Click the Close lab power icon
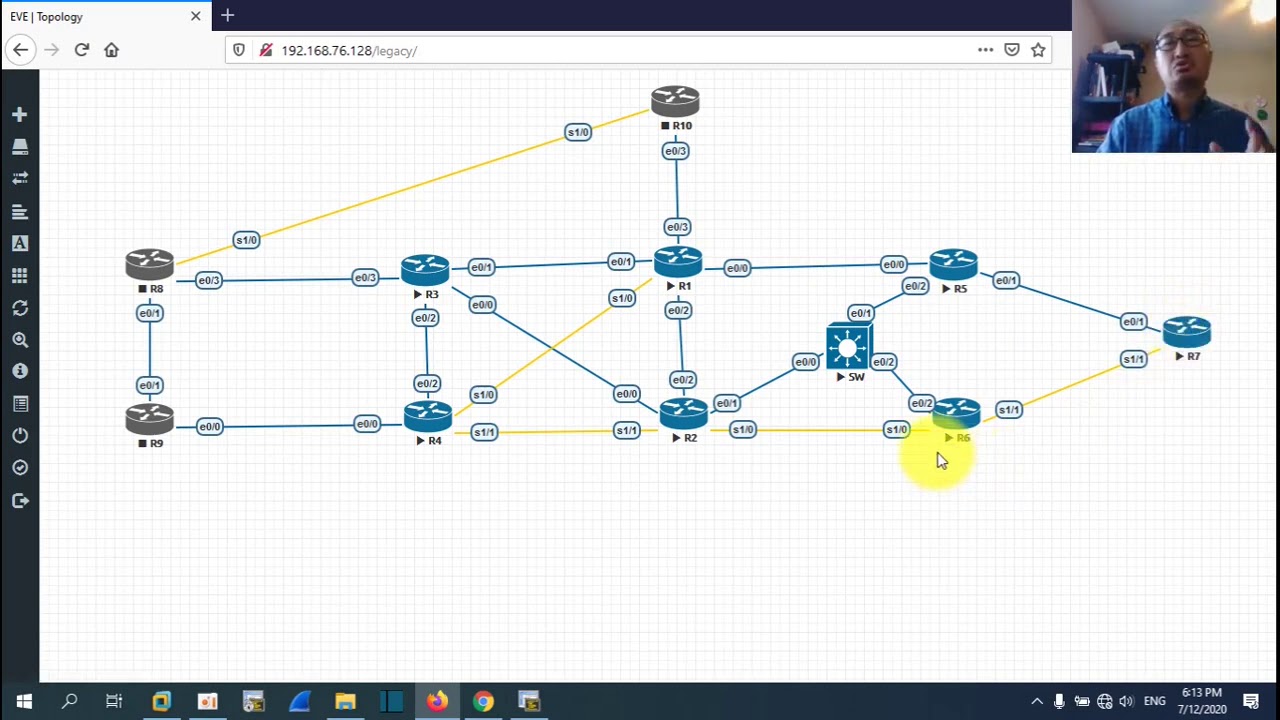 (19, 436)
